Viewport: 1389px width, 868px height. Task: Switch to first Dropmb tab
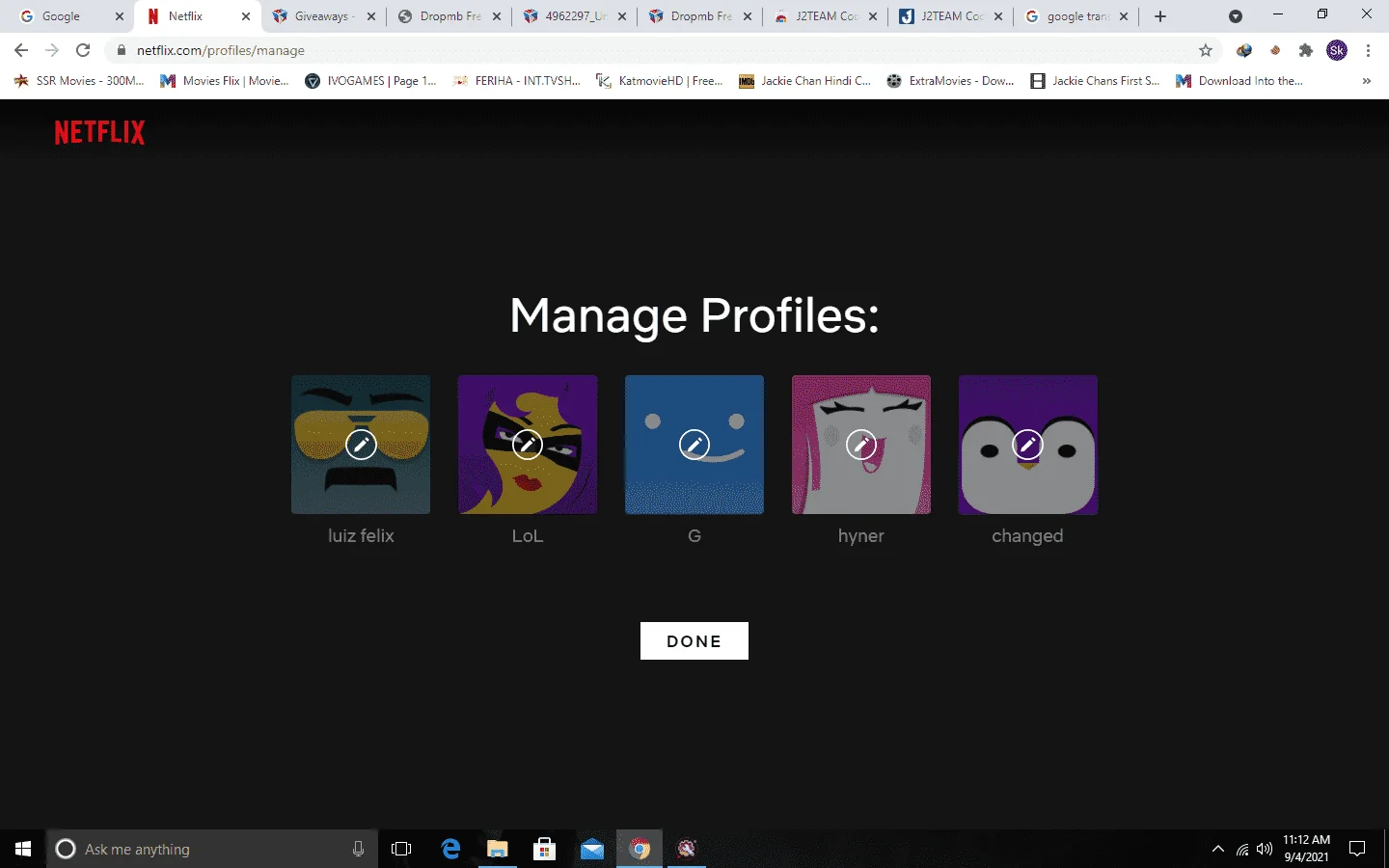449,16
